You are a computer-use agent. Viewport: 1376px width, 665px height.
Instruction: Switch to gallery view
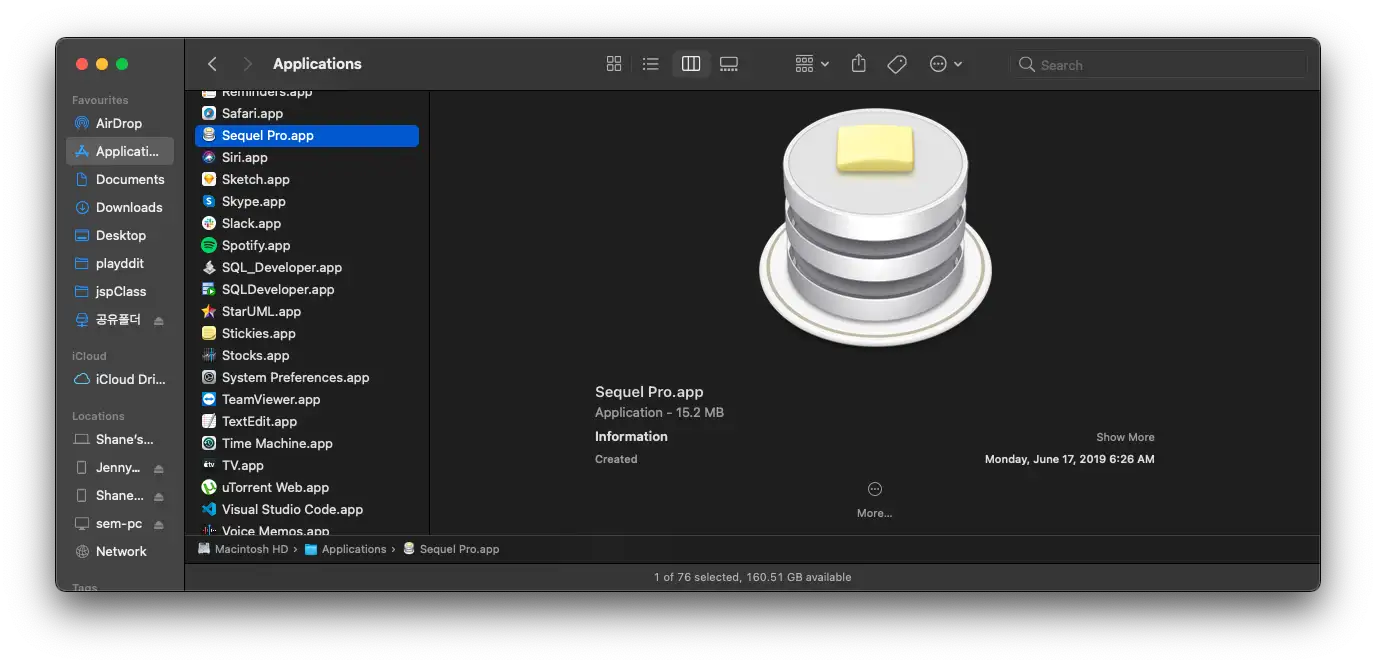(729, 64)
